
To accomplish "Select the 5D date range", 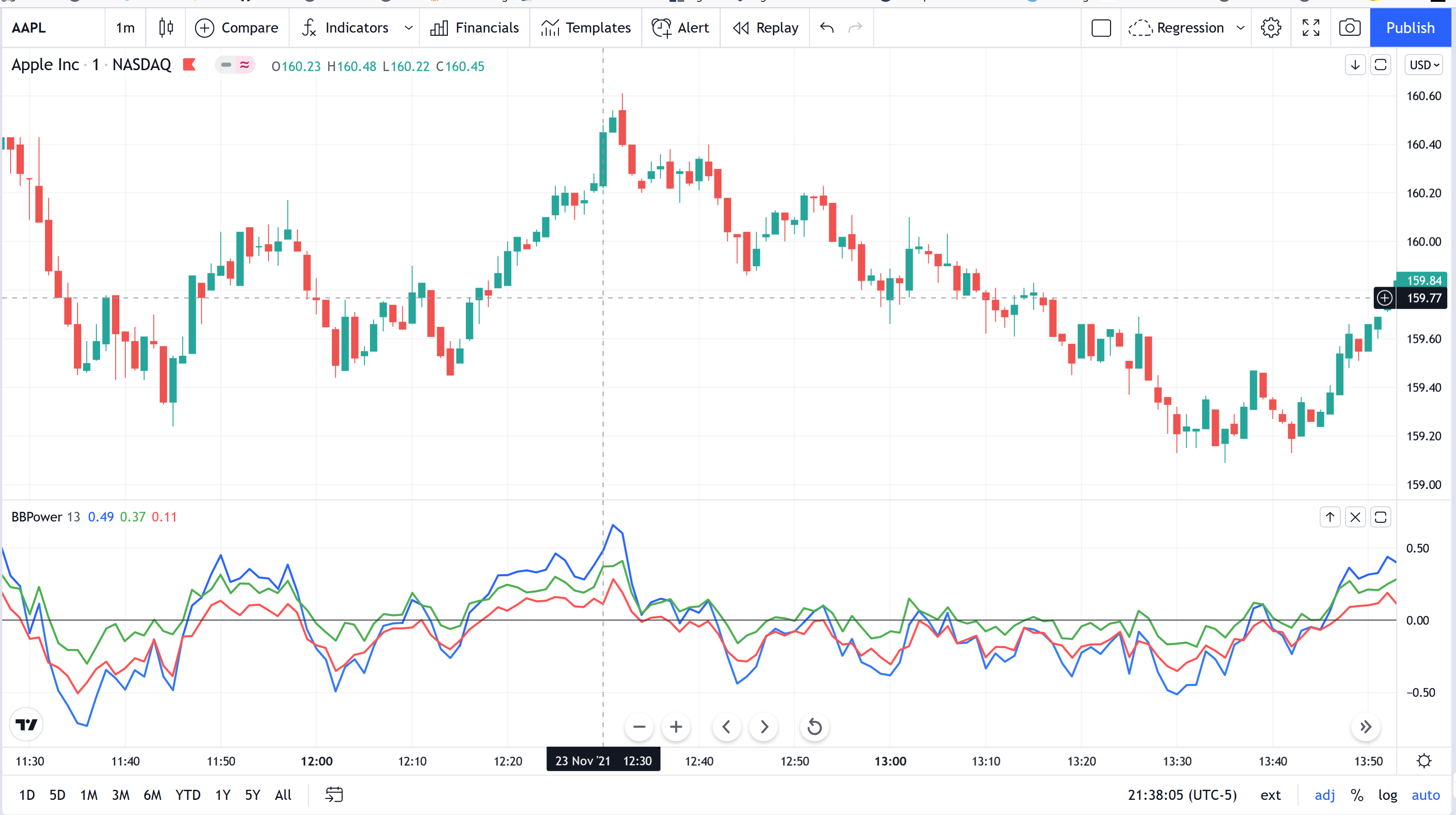I will (57, 795).
